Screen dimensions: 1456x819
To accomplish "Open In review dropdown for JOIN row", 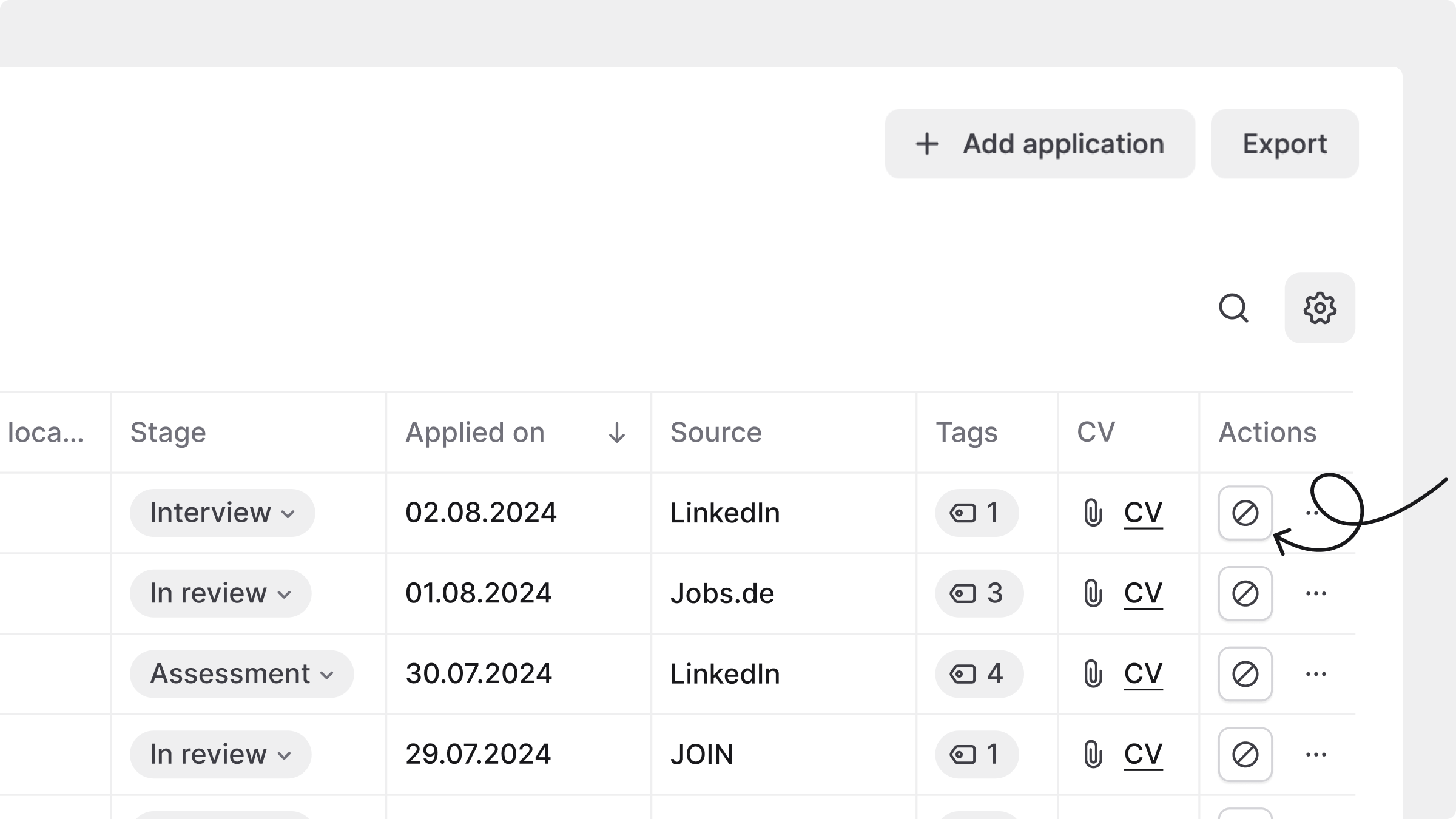I will coord(220,755).
